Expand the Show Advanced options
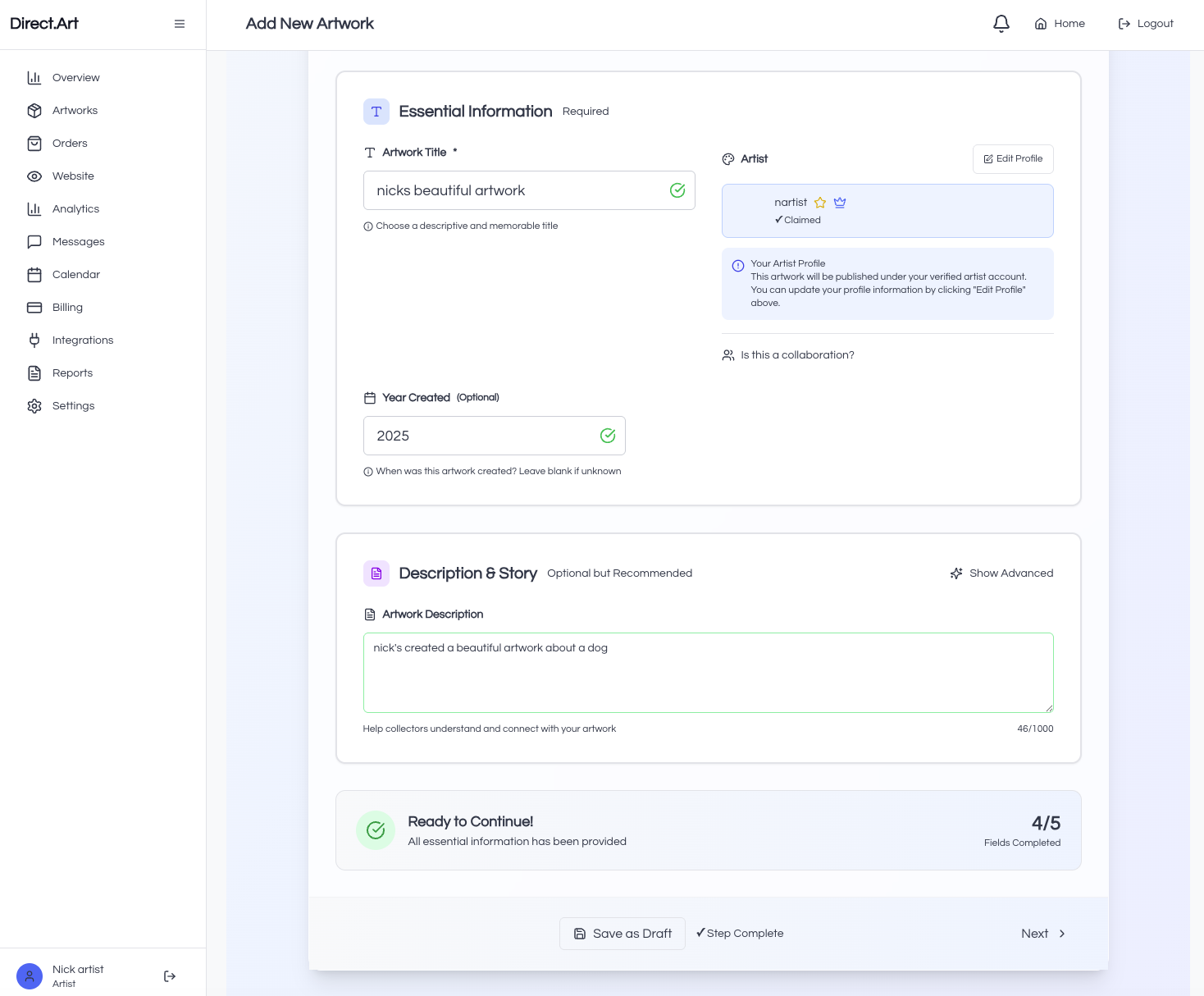Screen dimensions: 1204x996 coord(1001,573)
